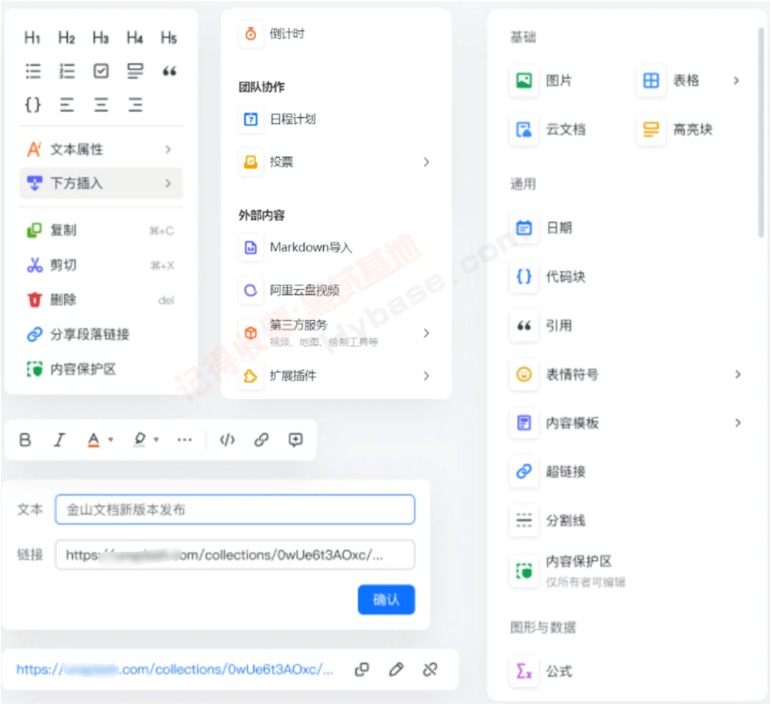The width and height of the screenshot is (771, 705).
Task: Click the 文本 input field
Action: coord(235,509)
